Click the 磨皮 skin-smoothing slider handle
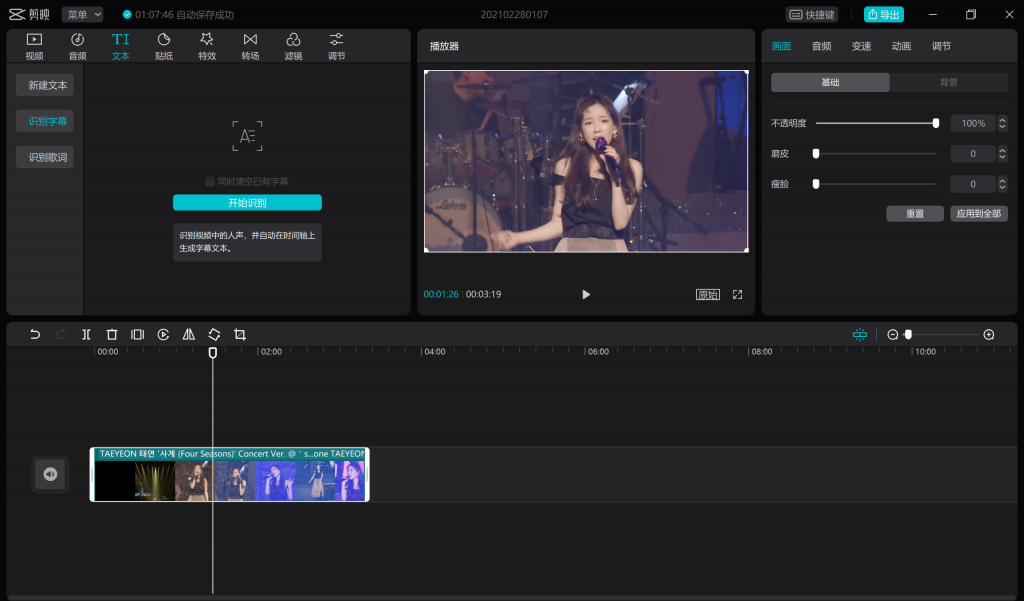 pyautogui.click(x=816, y=154)
